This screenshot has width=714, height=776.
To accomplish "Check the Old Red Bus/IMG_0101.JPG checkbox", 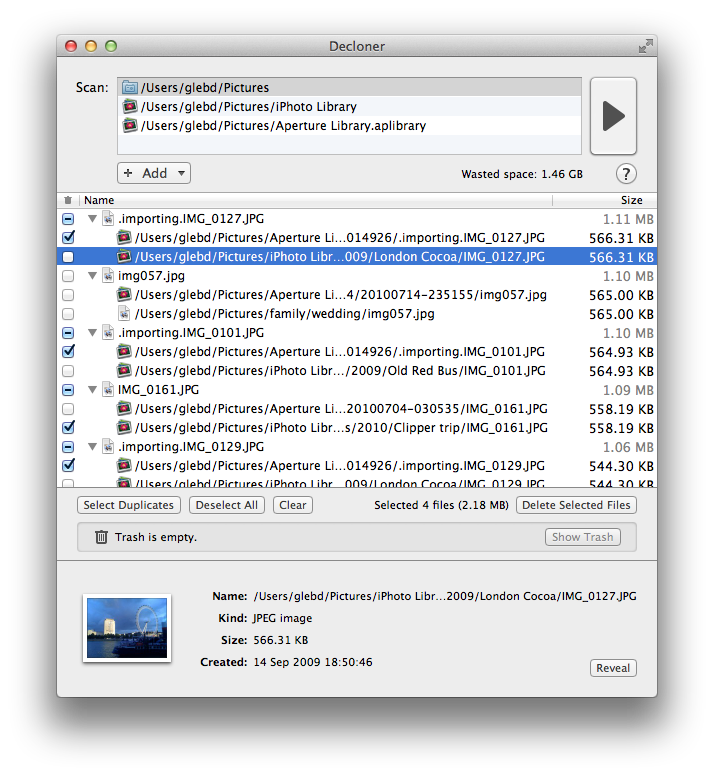I will point(68,371).
